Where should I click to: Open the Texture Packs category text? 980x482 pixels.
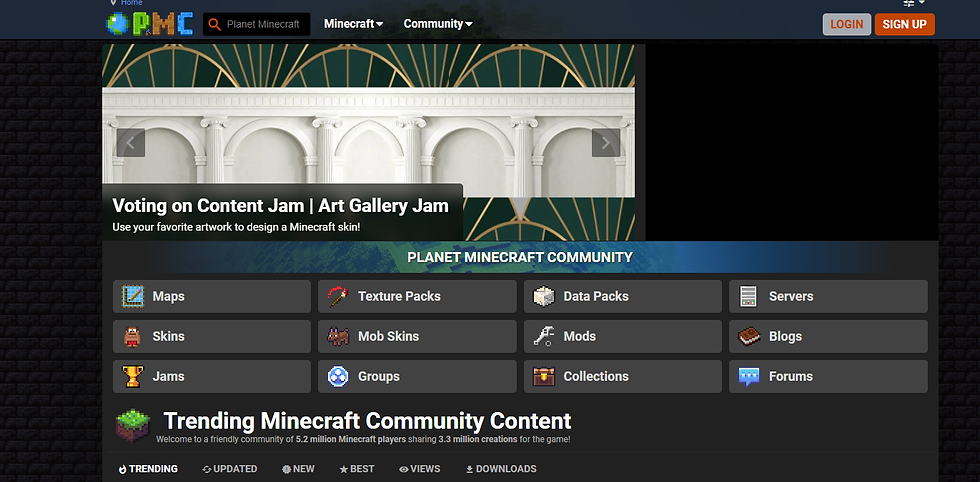pyautogui.click(x=399, y=296)
